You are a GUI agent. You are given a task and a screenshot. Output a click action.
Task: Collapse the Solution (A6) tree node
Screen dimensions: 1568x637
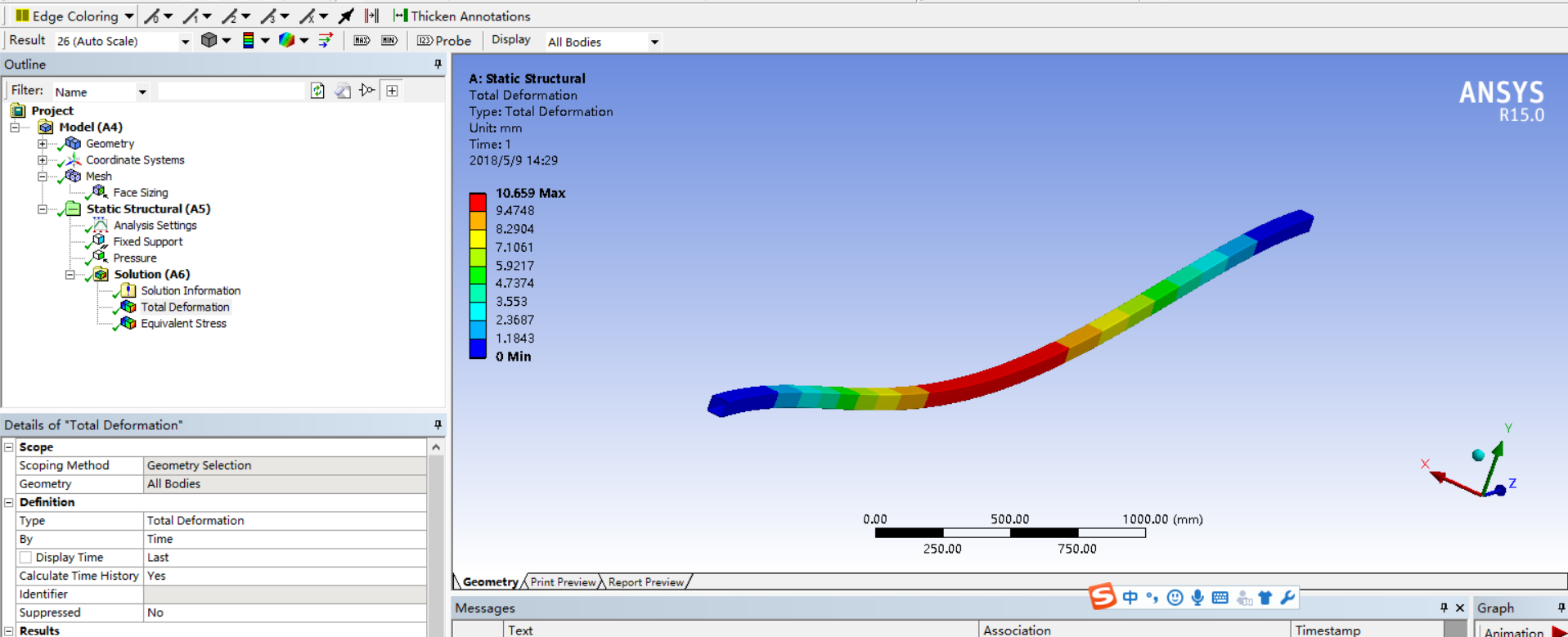tap(70, 275)
